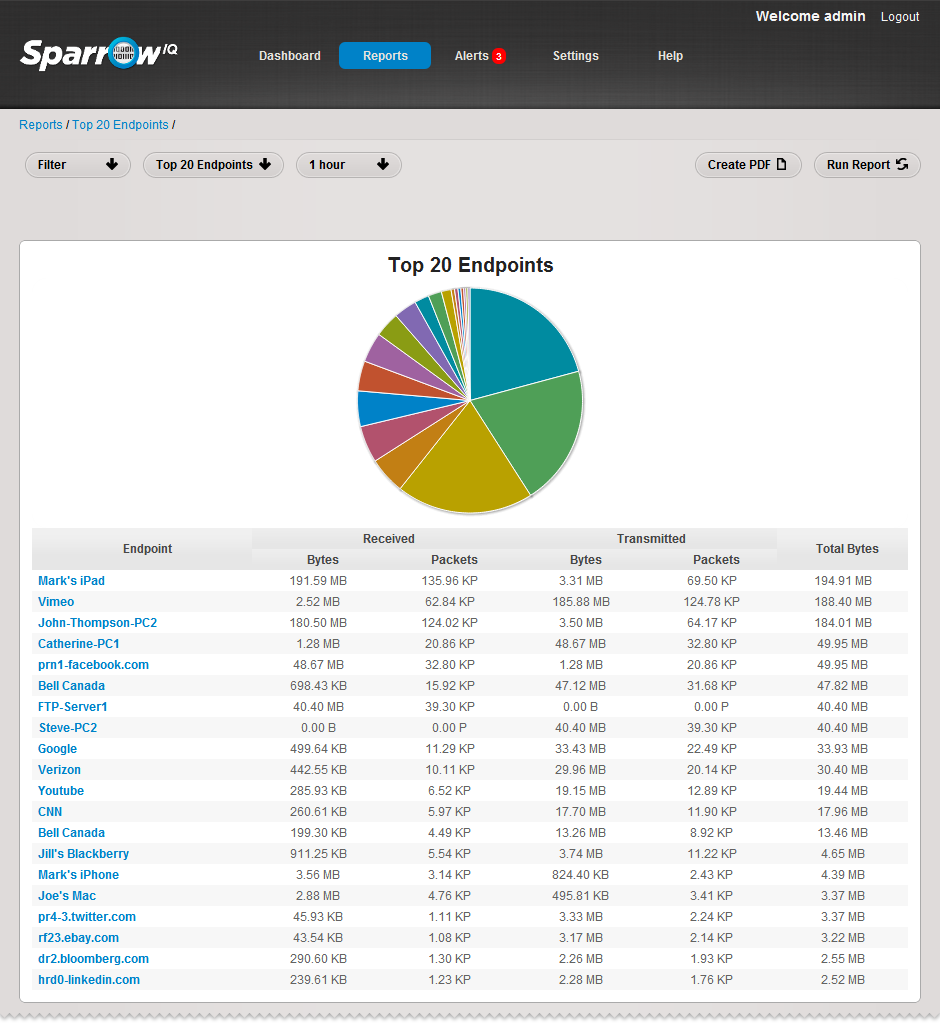Click the SparrowIQ logo
The image size is (940, 1023).
pos(99,53)
